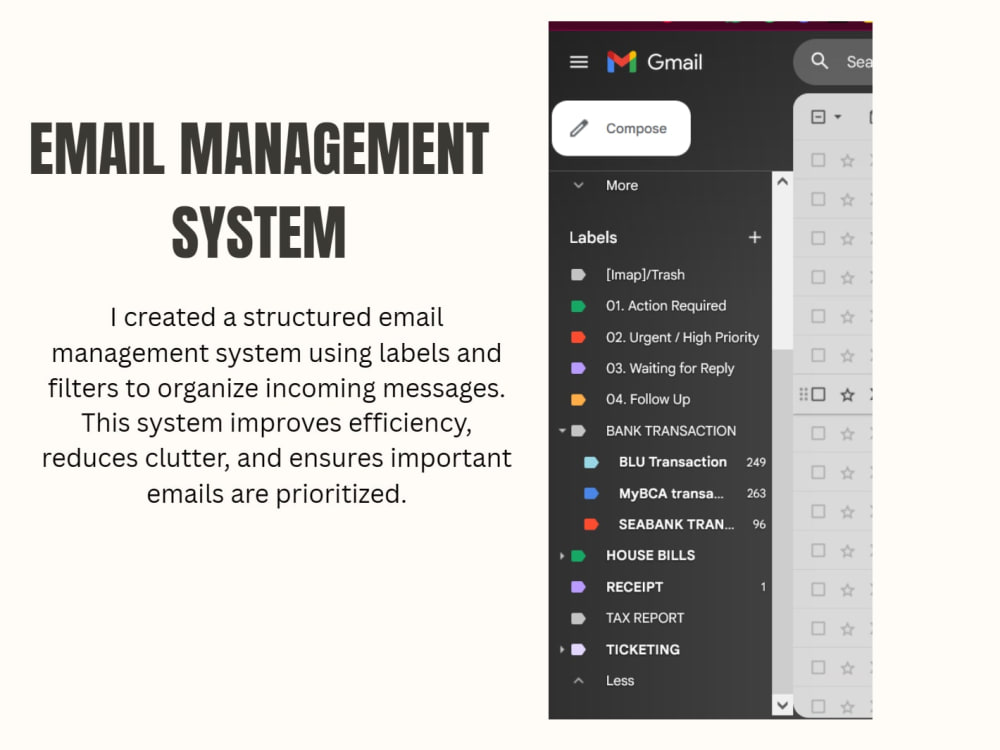Click the 249 unread count of BLU Transaction
This screenshot has width=1000, height=750.
[x=756, y=462]
